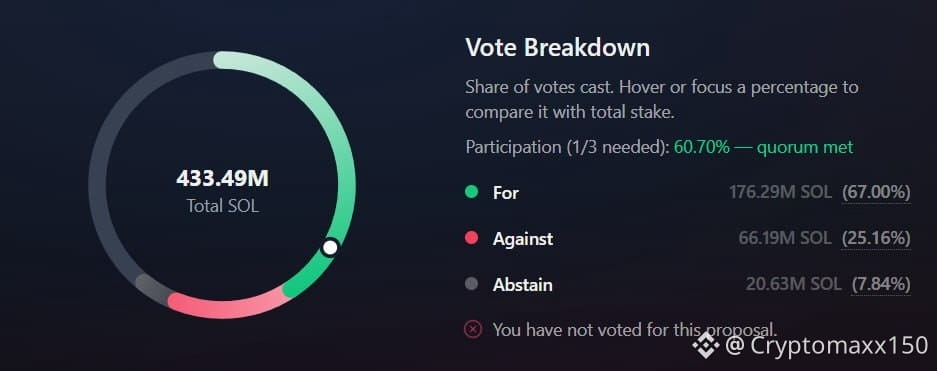The height and width of the screenshot is (371, 937).
Task: Click the Vote Breakdown heading
Action: [558, 47]
